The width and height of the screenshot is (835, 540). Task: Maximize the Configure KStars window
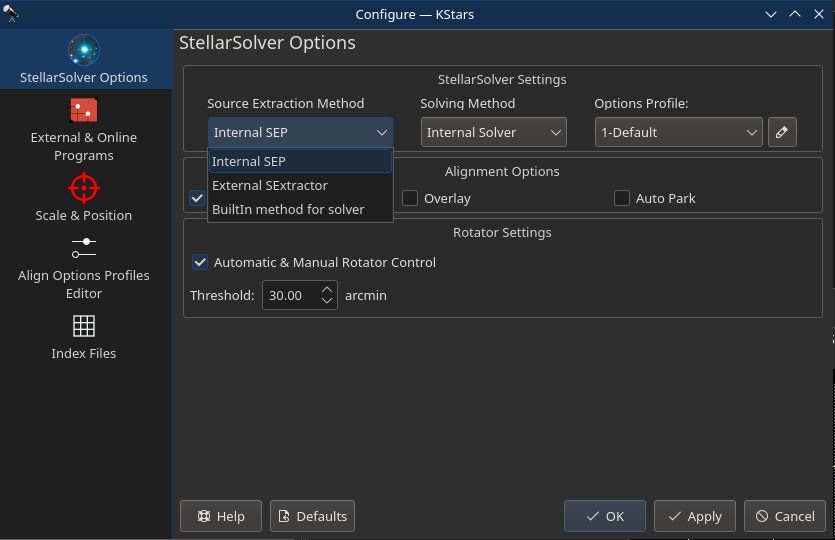tap(795, 14)
